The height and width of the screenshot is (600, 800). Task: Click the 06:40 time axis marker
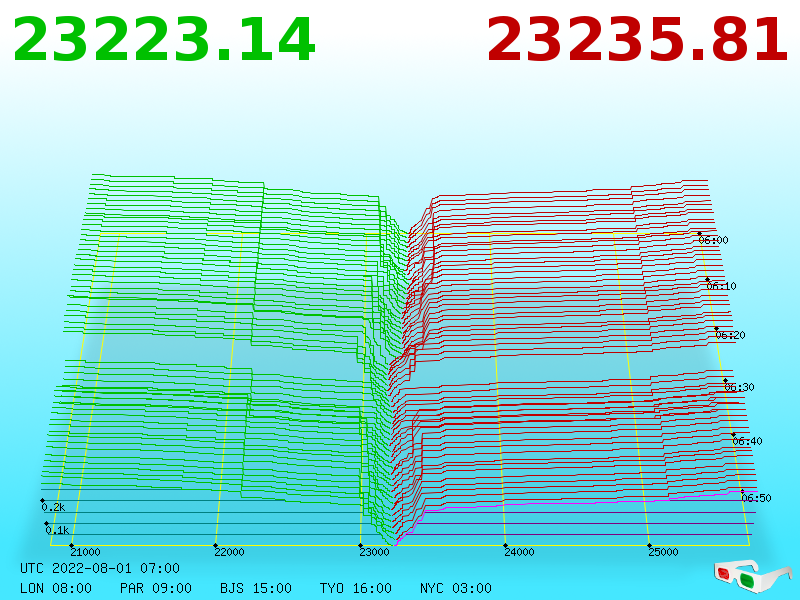click(x=747, y=441)
